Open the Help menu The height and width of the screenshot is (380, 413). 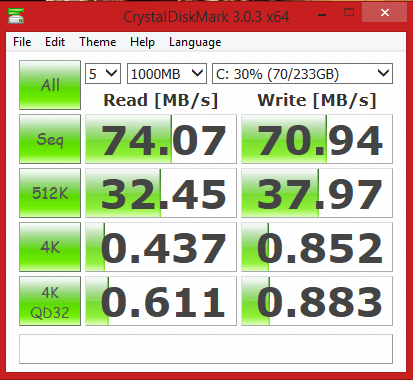click(x=142, y=42)
